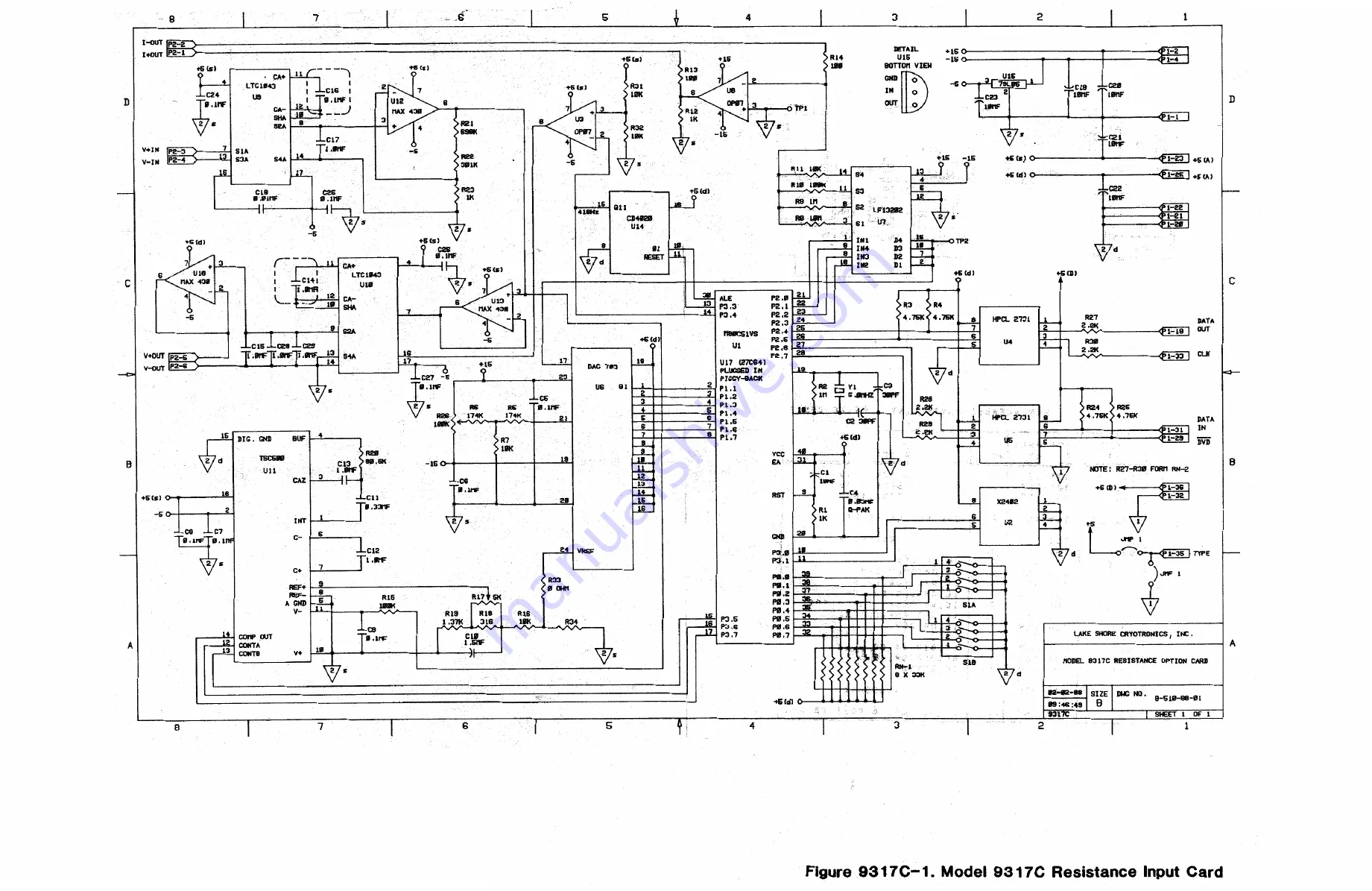Click the P2-1 I+OUT connector tag
This screenshot has height=891, width=1372.
click(x=180, y=53)
